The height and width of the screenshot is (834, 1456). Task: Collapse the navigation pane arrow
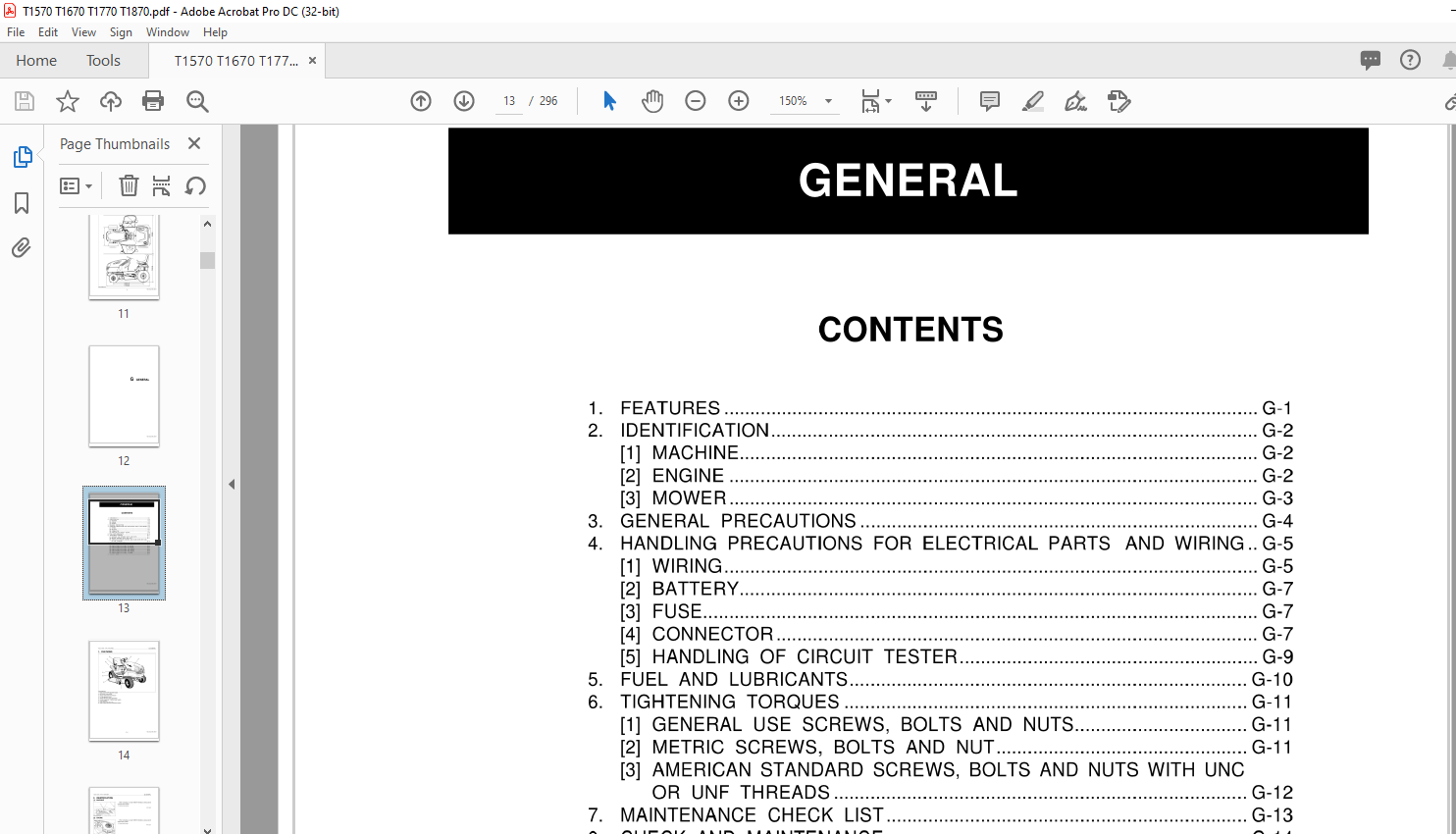click(232, 484)
